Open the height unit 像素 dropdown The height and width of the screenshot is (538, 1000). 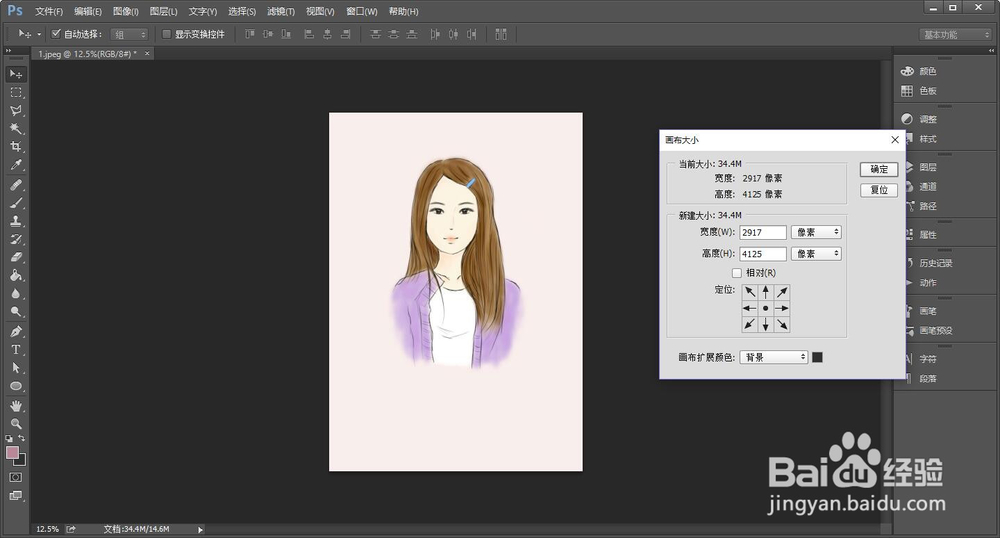click(816, 254)
